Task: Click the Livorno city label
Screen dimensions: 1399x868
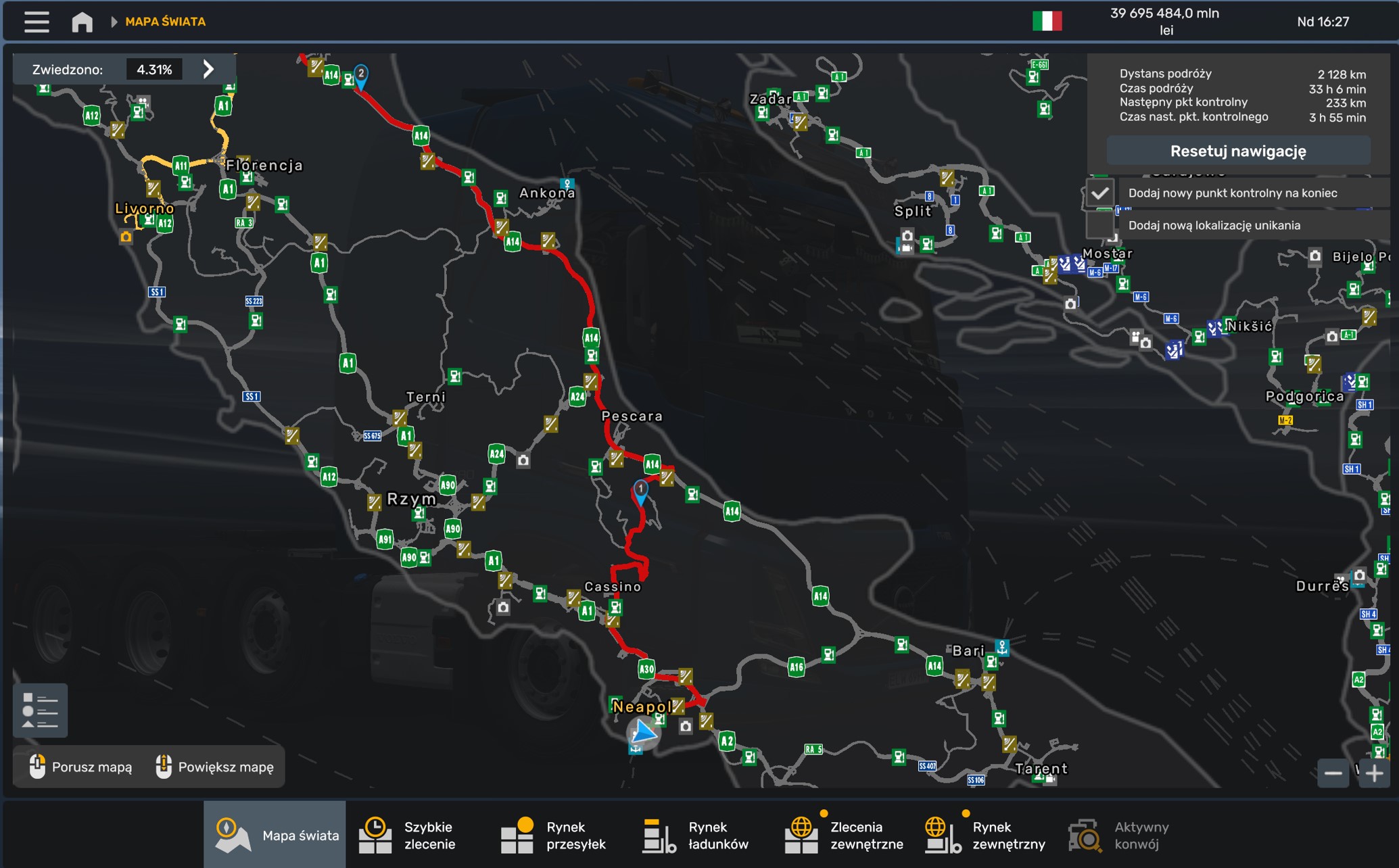Action: [144, 208]
